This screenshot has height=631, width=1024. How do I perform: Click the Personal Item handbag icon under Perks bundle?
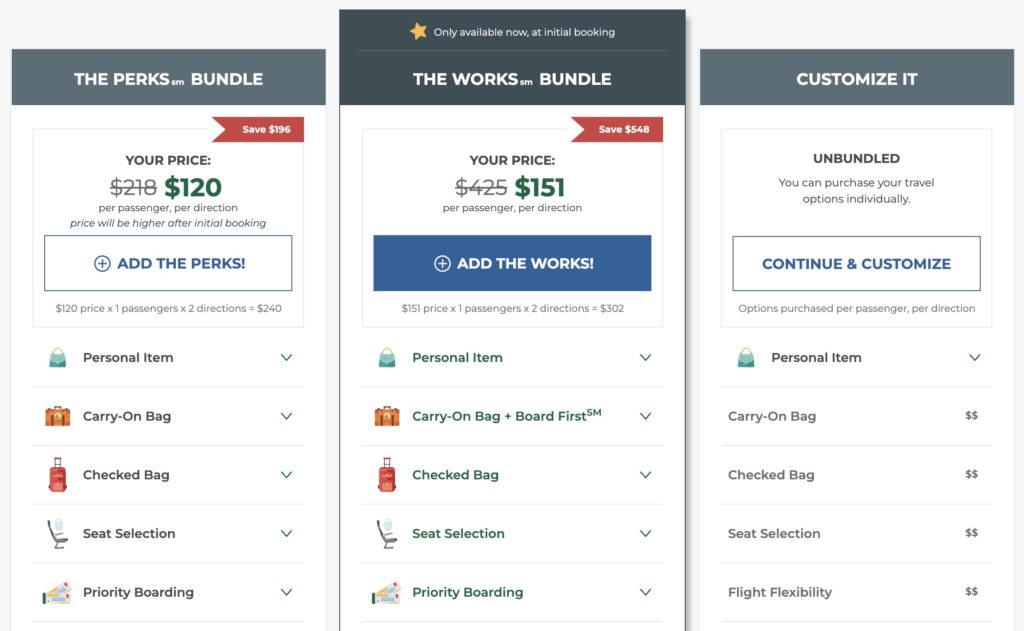[59, 357]
